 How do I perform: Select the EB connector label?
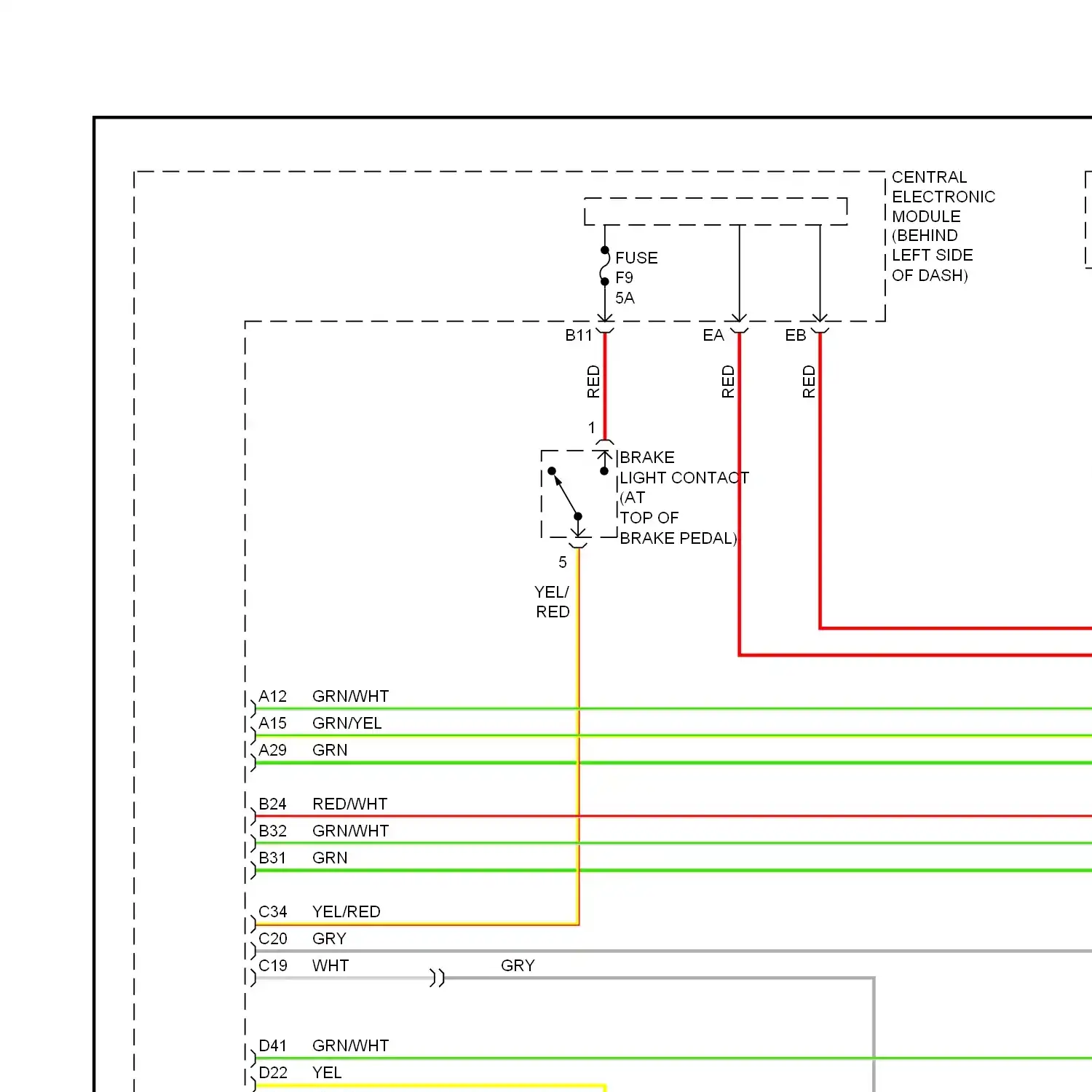click(x=796, y=336)
